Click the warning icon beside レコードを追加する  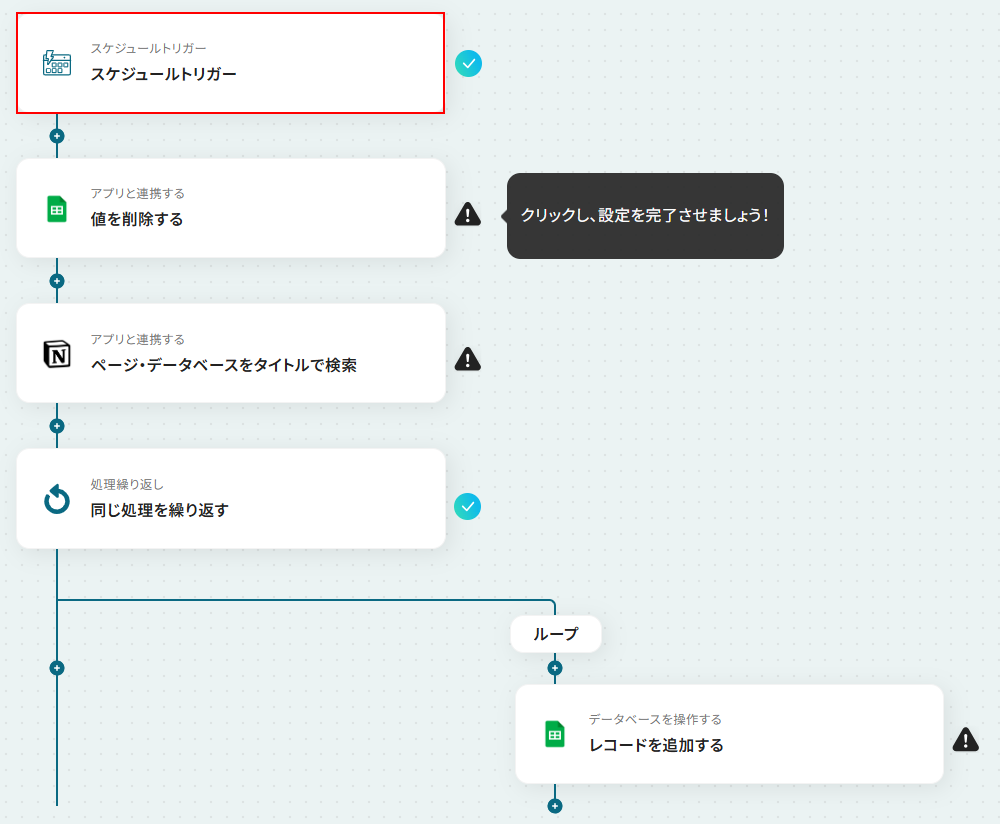coord(966,740)
